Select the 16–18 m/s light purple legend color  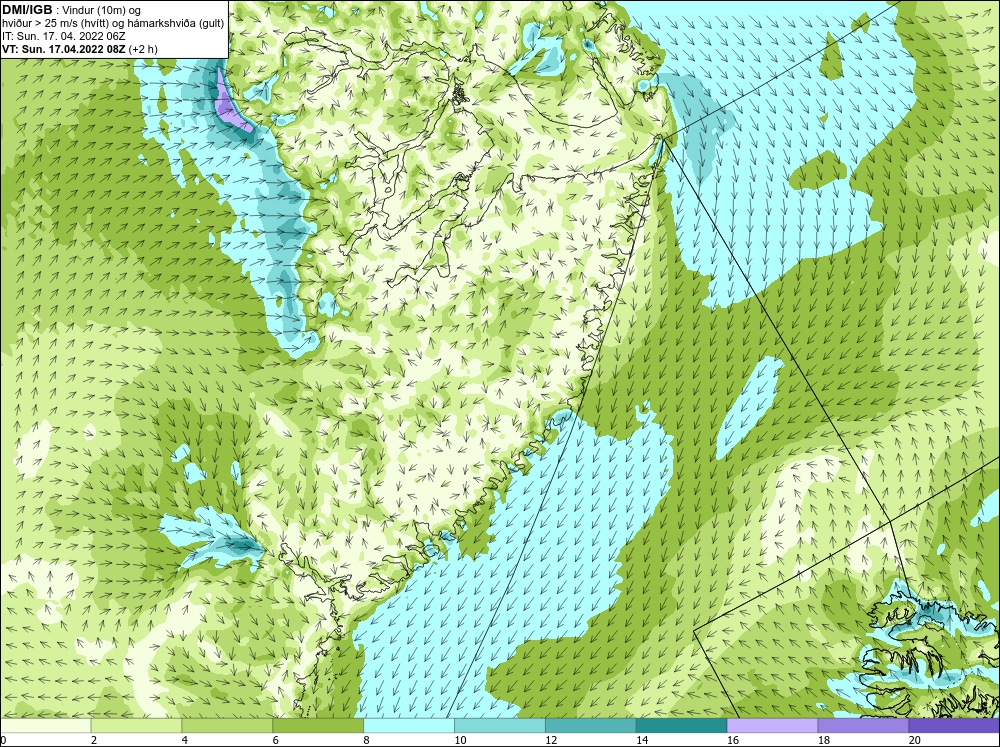coord(772,725)
